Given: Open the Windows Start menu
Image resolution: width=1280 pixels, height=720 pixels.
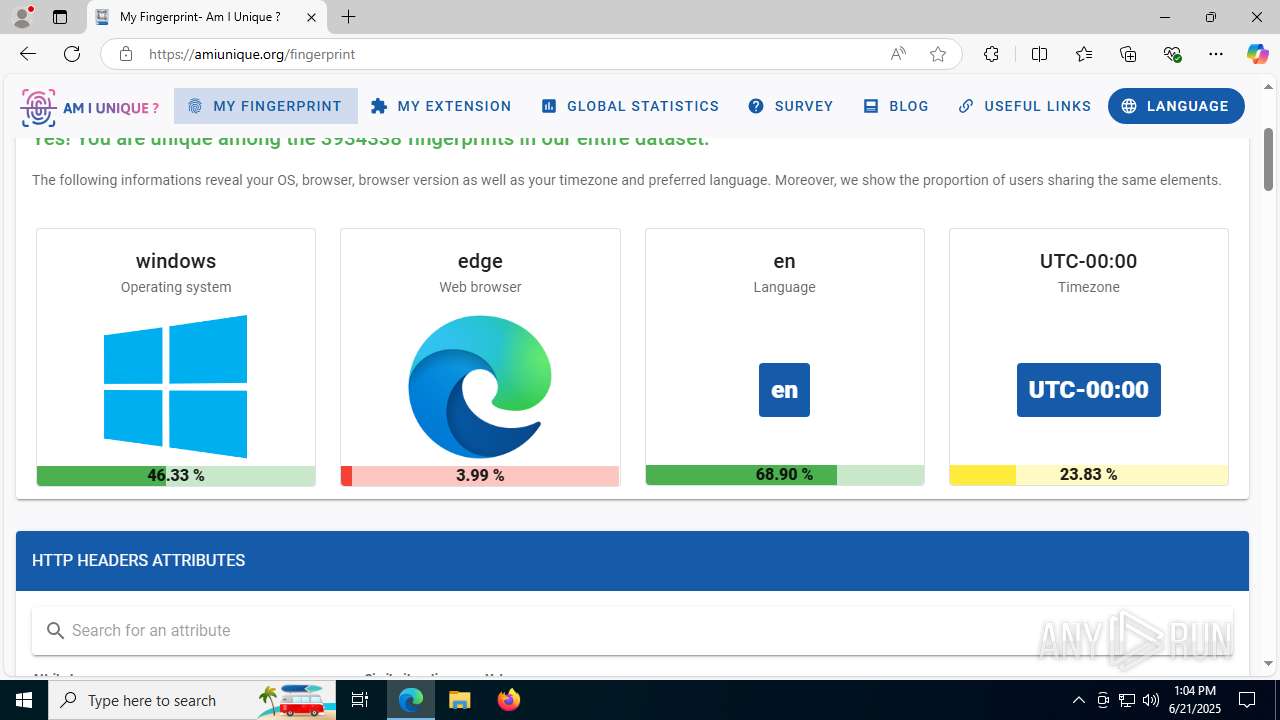Looking at the screenshot, I should (24, 700).
